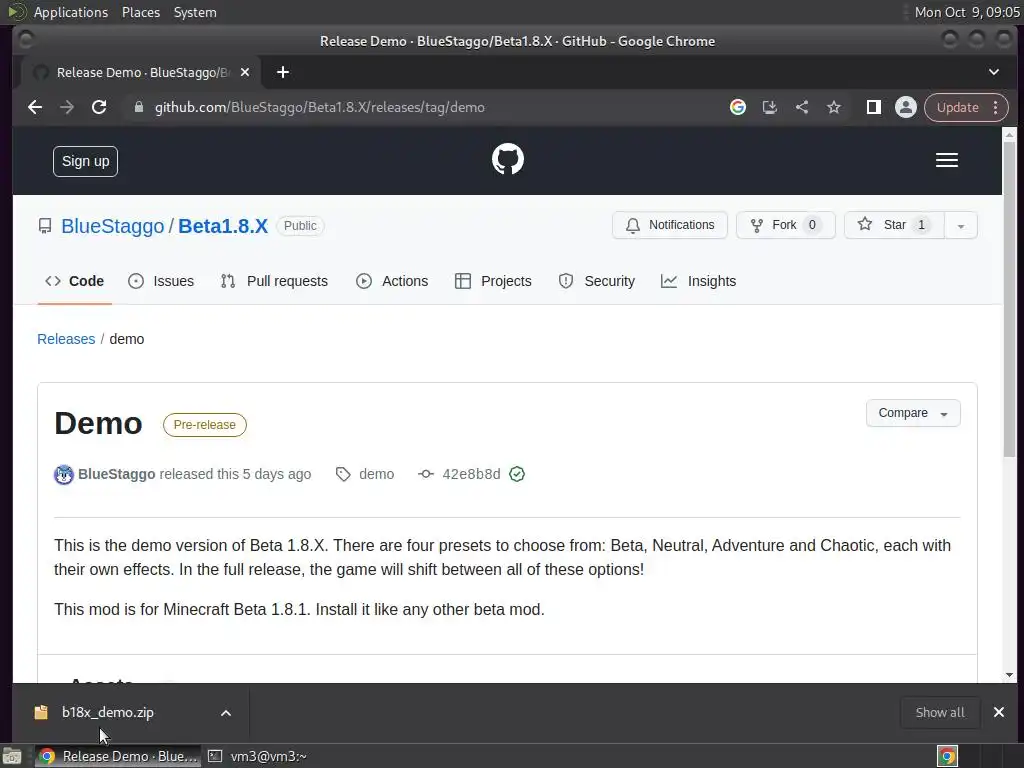Open the Actions tab
The image size is (1024, 768).
click(x=392, y=281)
